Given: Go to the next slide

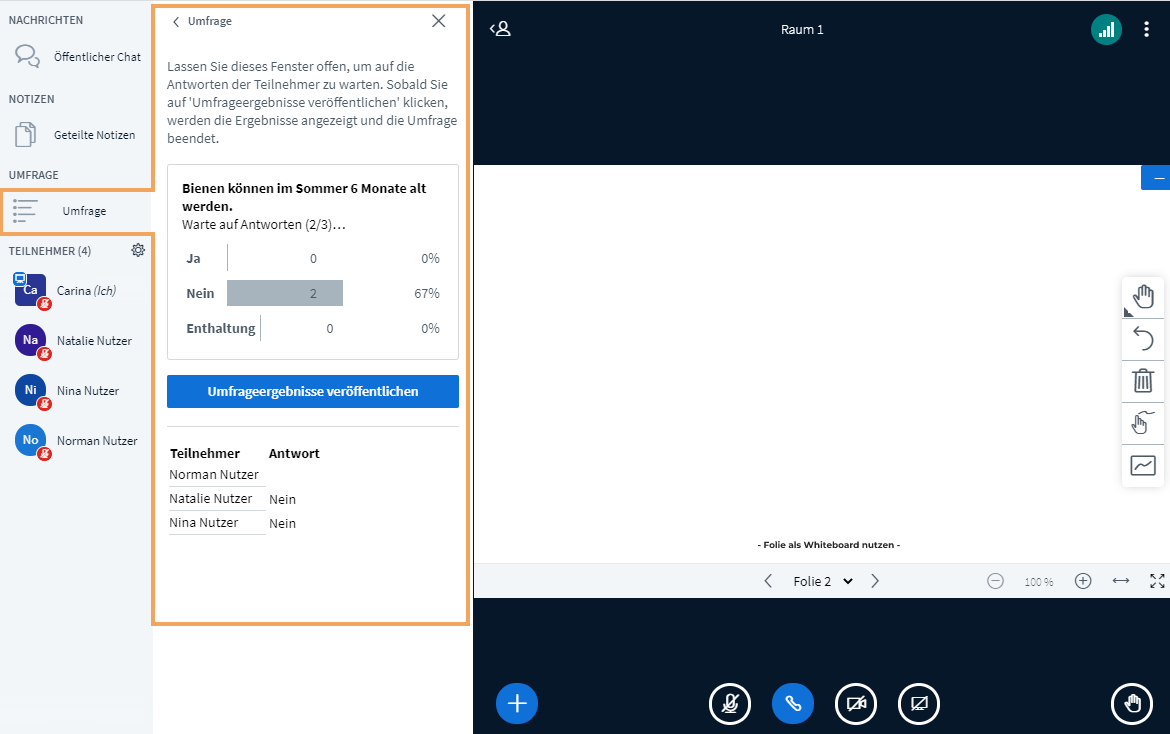Looking at the screenshot, I should tap(875, 581).
